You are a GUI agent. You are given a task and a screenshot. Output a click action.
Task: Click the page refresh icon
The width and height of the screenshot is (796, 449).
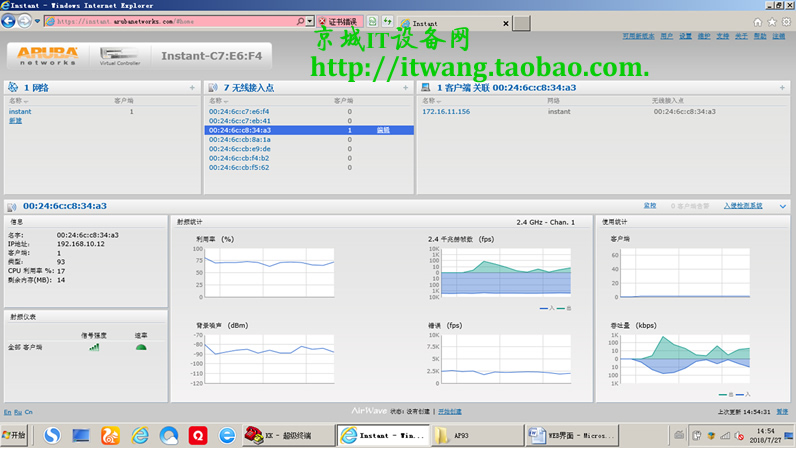tap(387, 21)
